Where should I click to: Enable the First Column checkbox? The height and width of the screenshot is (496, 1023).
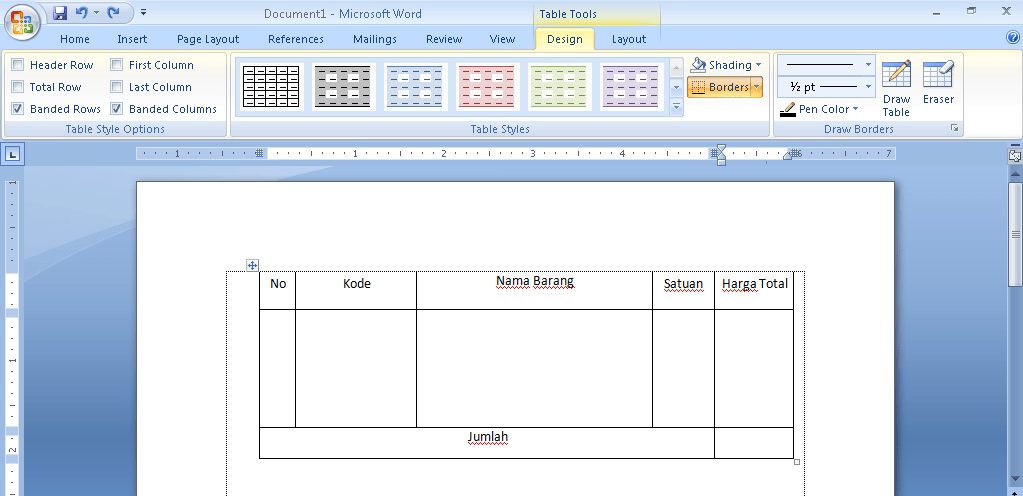116,65
